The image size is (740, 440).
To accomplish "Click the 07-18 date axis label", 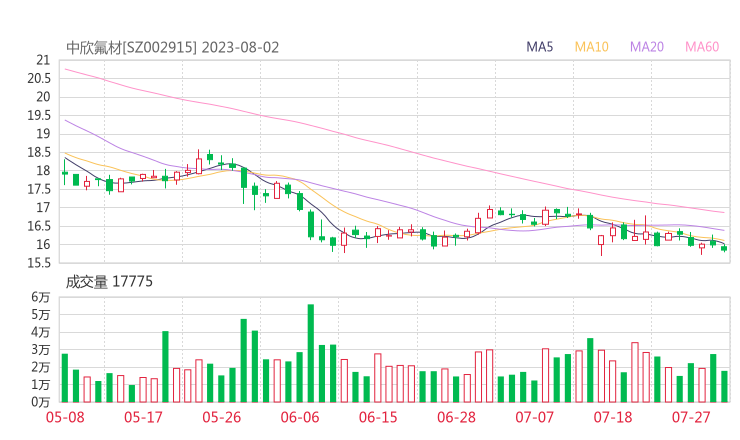I will click(x=613, y=417).
